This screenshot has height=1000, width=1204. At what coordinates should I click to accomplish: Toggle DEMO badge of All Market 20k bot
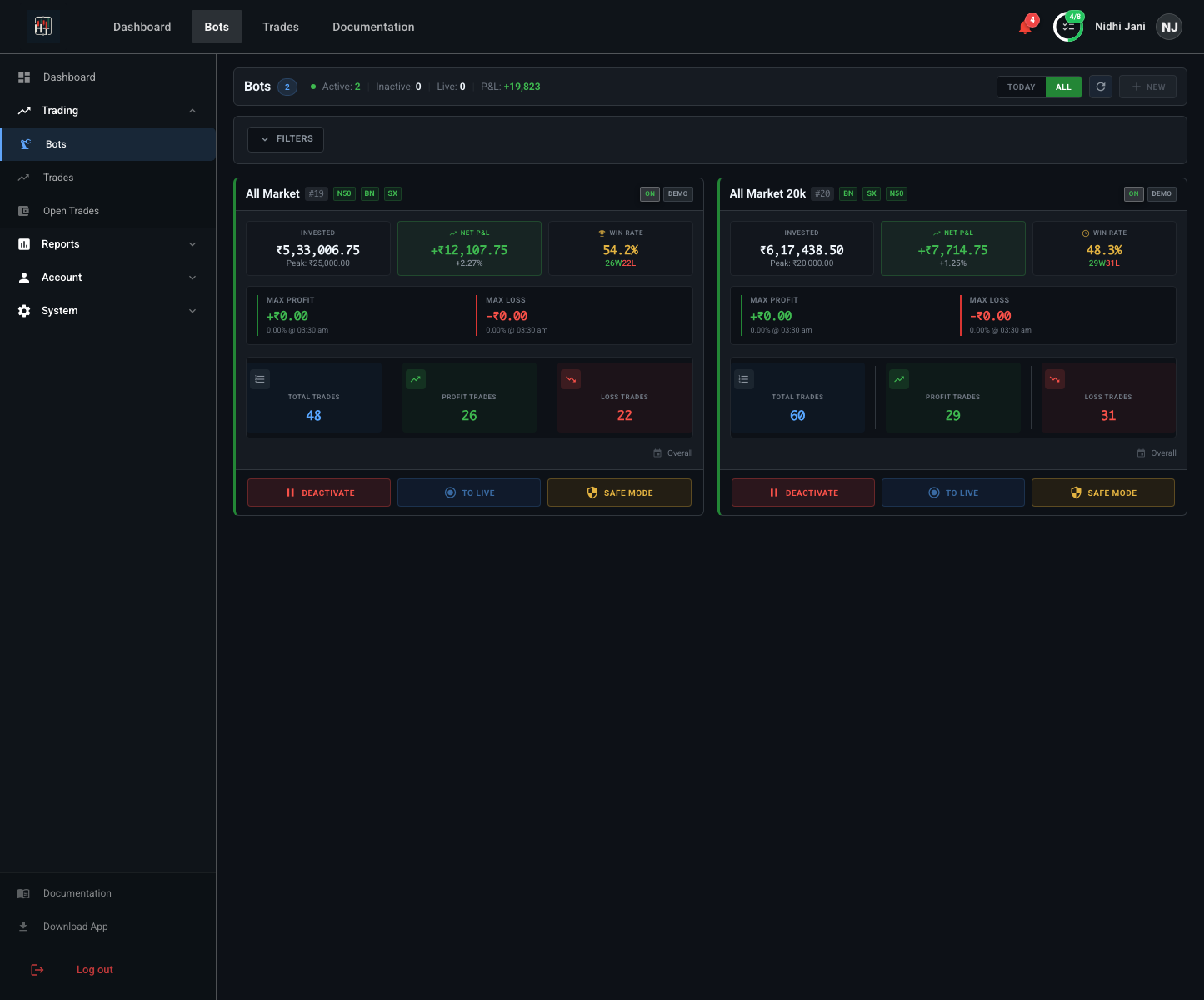click(x=1162, y=193)
